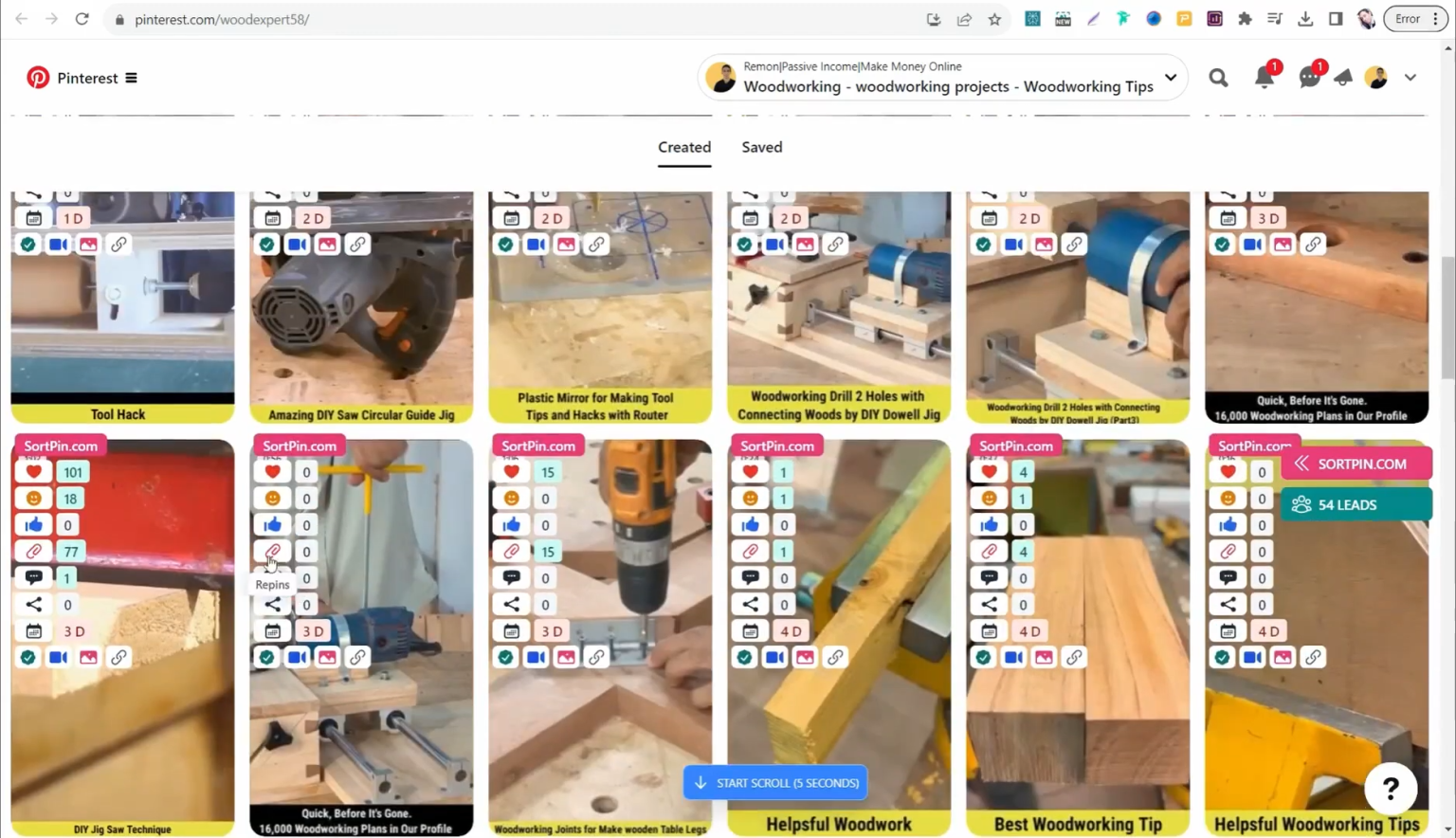Image resolution: width=1456 pixels, height=838 pixels.
Task: Click the heart icon on DIY Jig Saw pin
Action: point(34,472)
